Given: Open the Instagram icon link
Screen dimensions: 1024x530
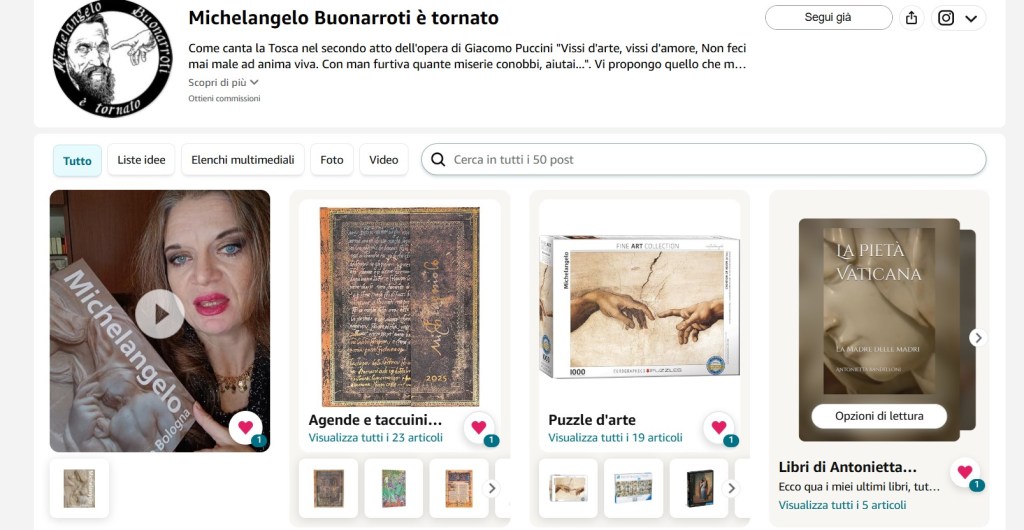Looking at the screenshot, I should point(946,18).
